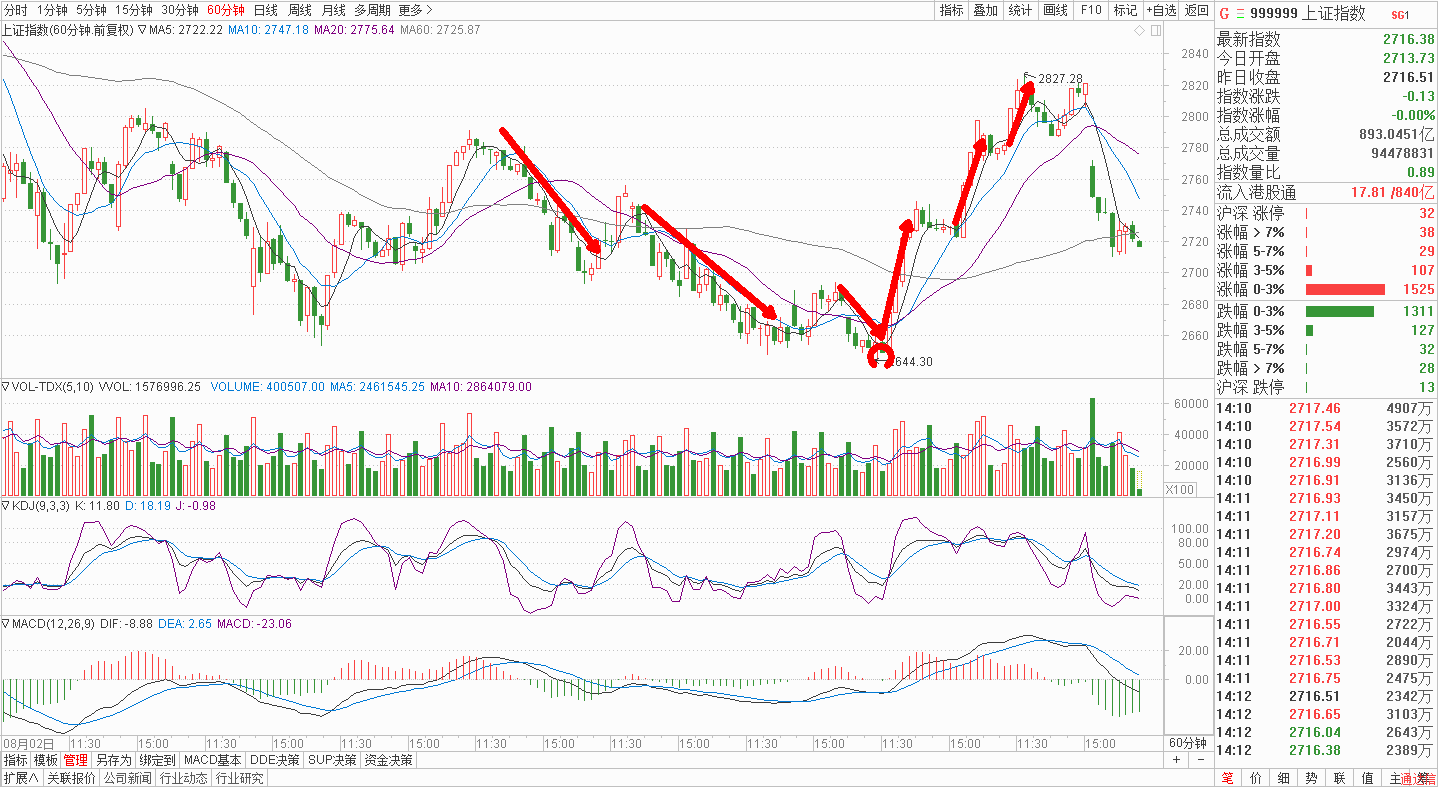Collapse the MACD indicator triangle

6,624
